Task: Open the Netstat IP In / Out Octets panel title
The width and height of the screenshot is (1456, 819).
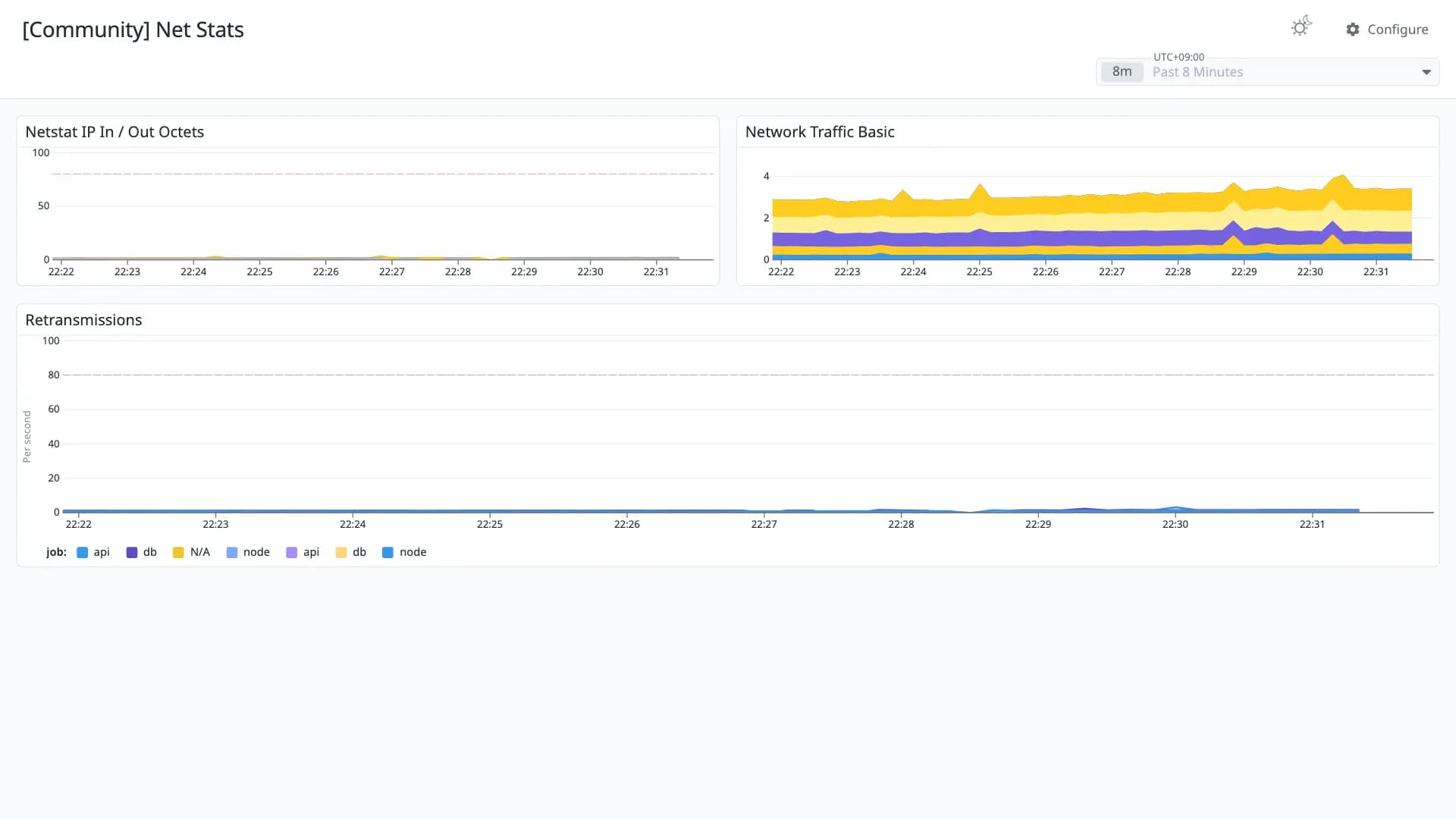Action: tap(115, 132)
